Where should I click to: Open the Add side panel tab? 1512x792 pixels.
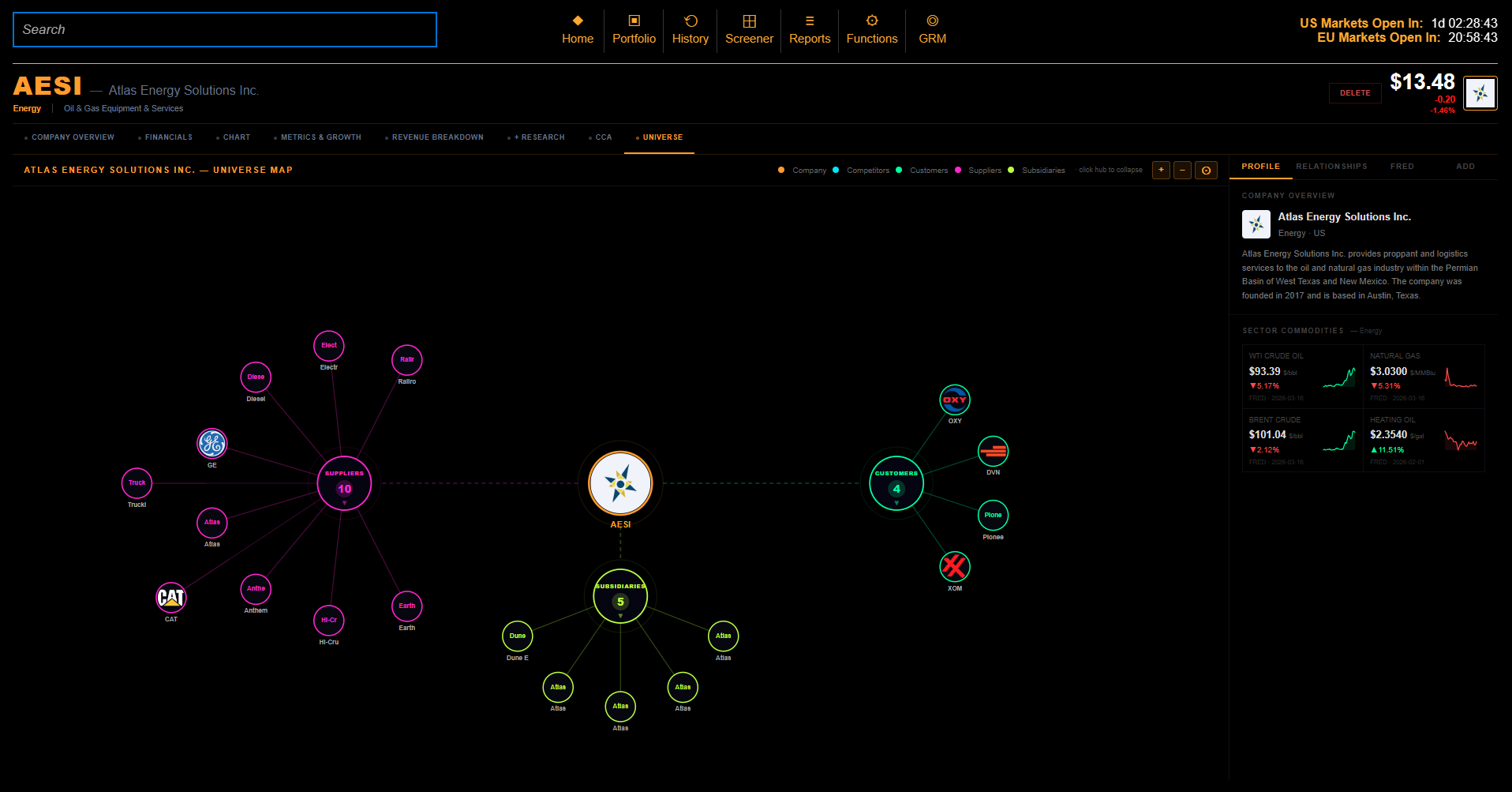tap(1465, 167)
